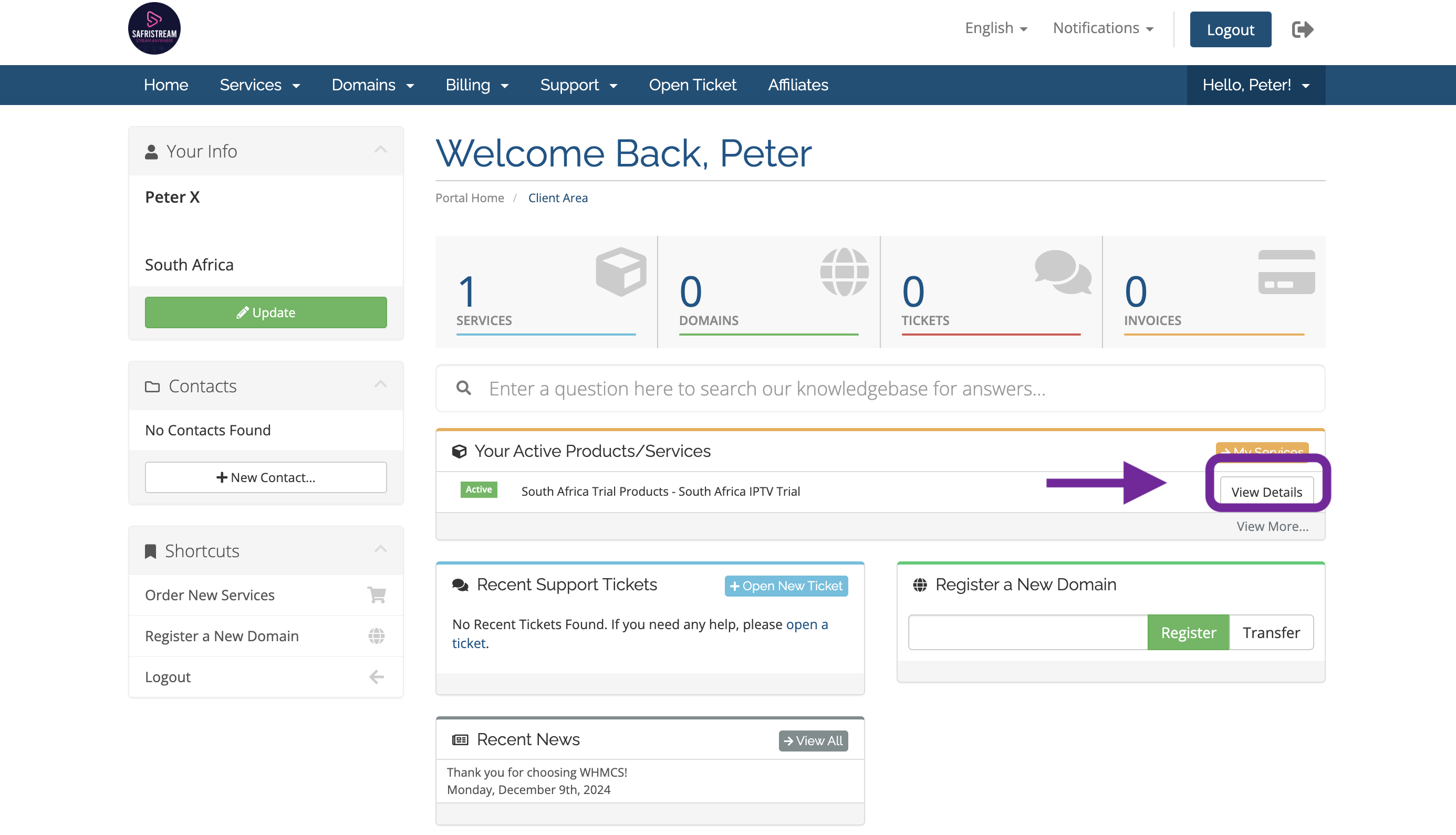Click the logout arrow icon beside Logout button
This screenshot has height=835, width=1456.
click(x=1302, y=29)
